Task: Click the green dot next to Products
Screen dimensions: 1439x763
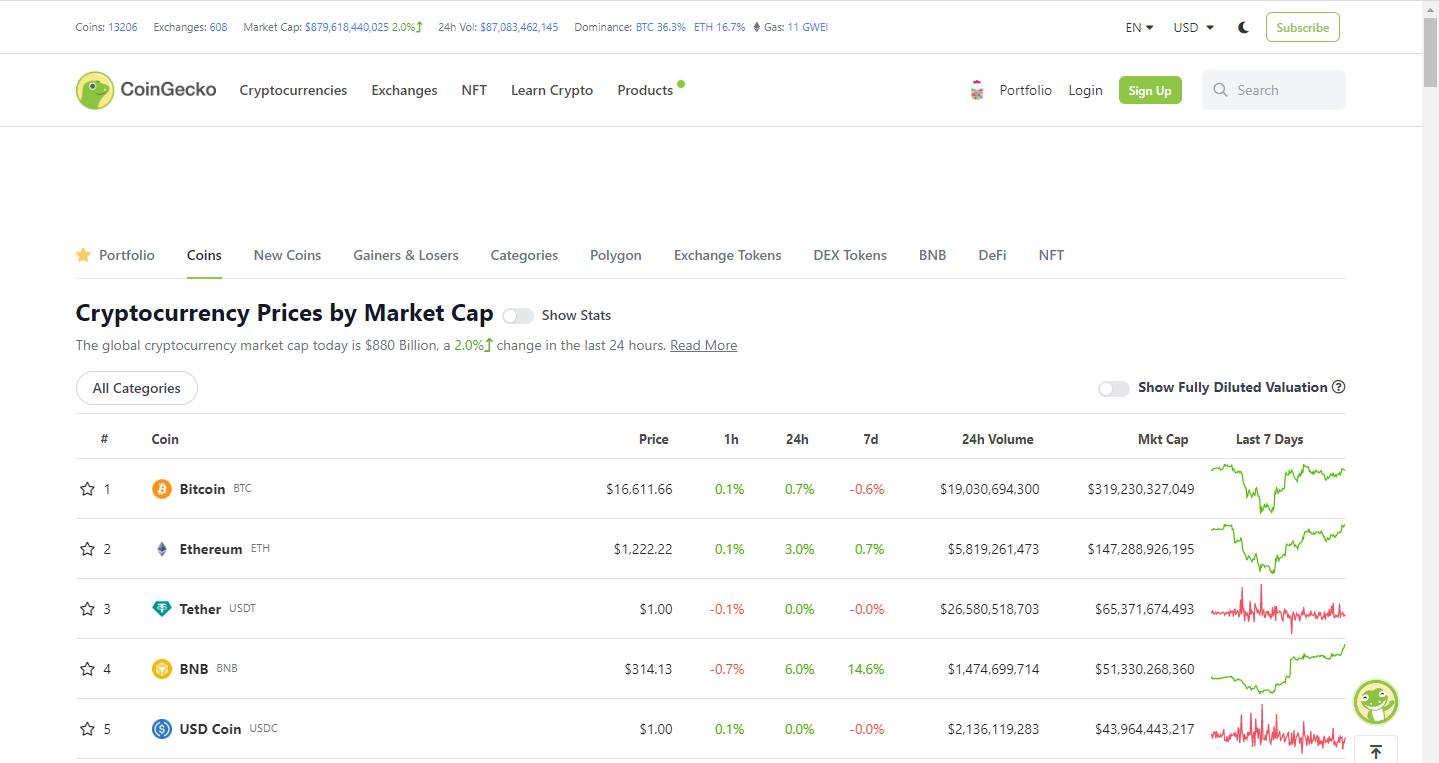Action: tap(681, 84)
